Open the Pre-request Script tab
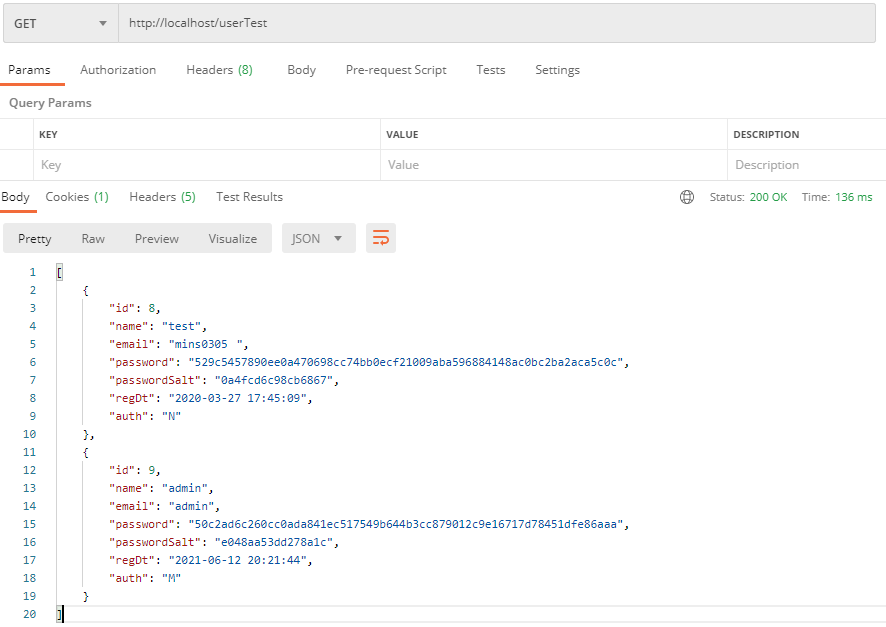Image resolution: width=886 pixels, height=627 pixels. (x=396, y=70)
